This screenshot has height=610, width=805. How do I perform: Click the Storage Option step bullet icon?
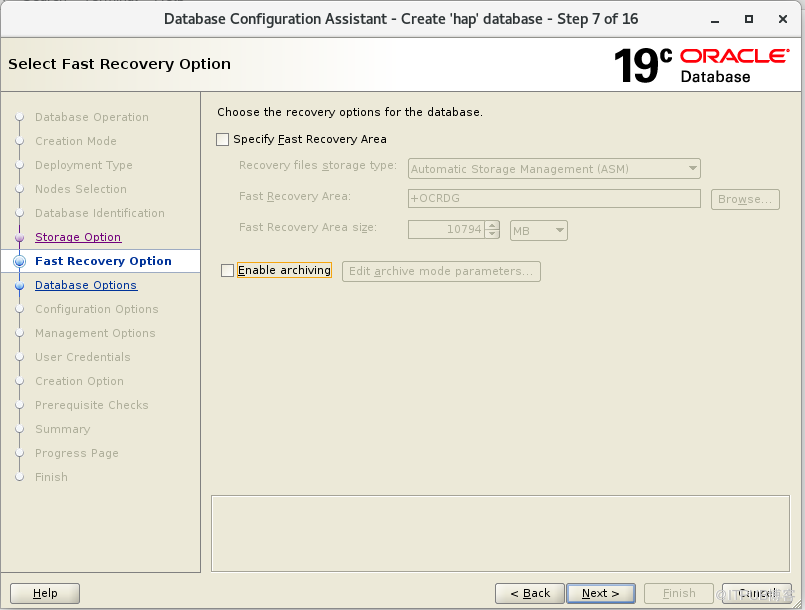[x=20, y=237]
